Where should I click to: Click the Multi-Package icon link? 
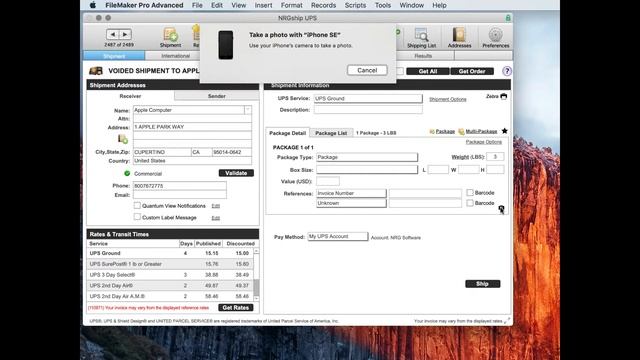478,131
